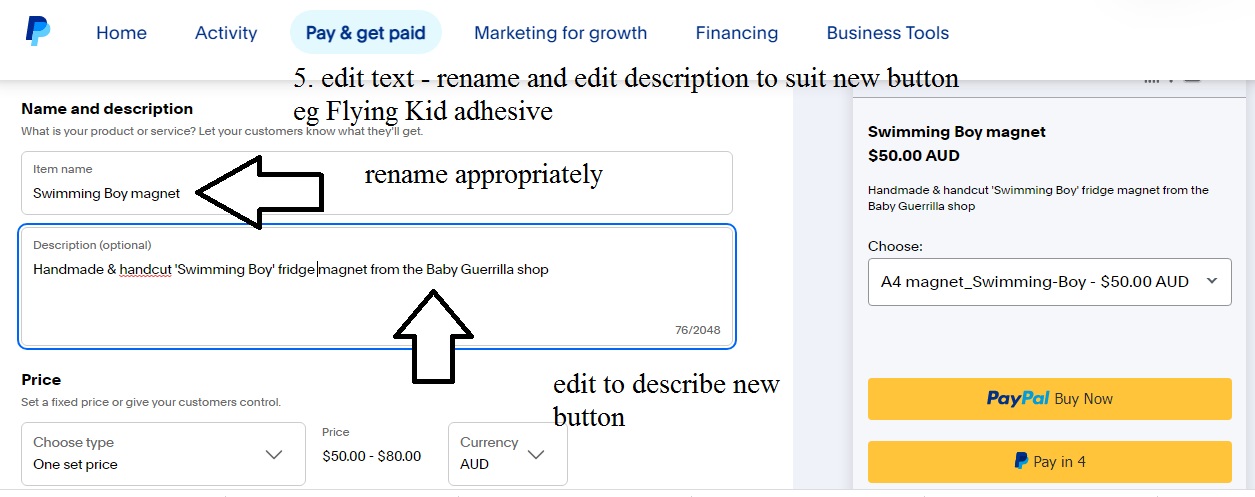Click PayPal logo in Pay in 4 button

click(x=1021, y=461)
